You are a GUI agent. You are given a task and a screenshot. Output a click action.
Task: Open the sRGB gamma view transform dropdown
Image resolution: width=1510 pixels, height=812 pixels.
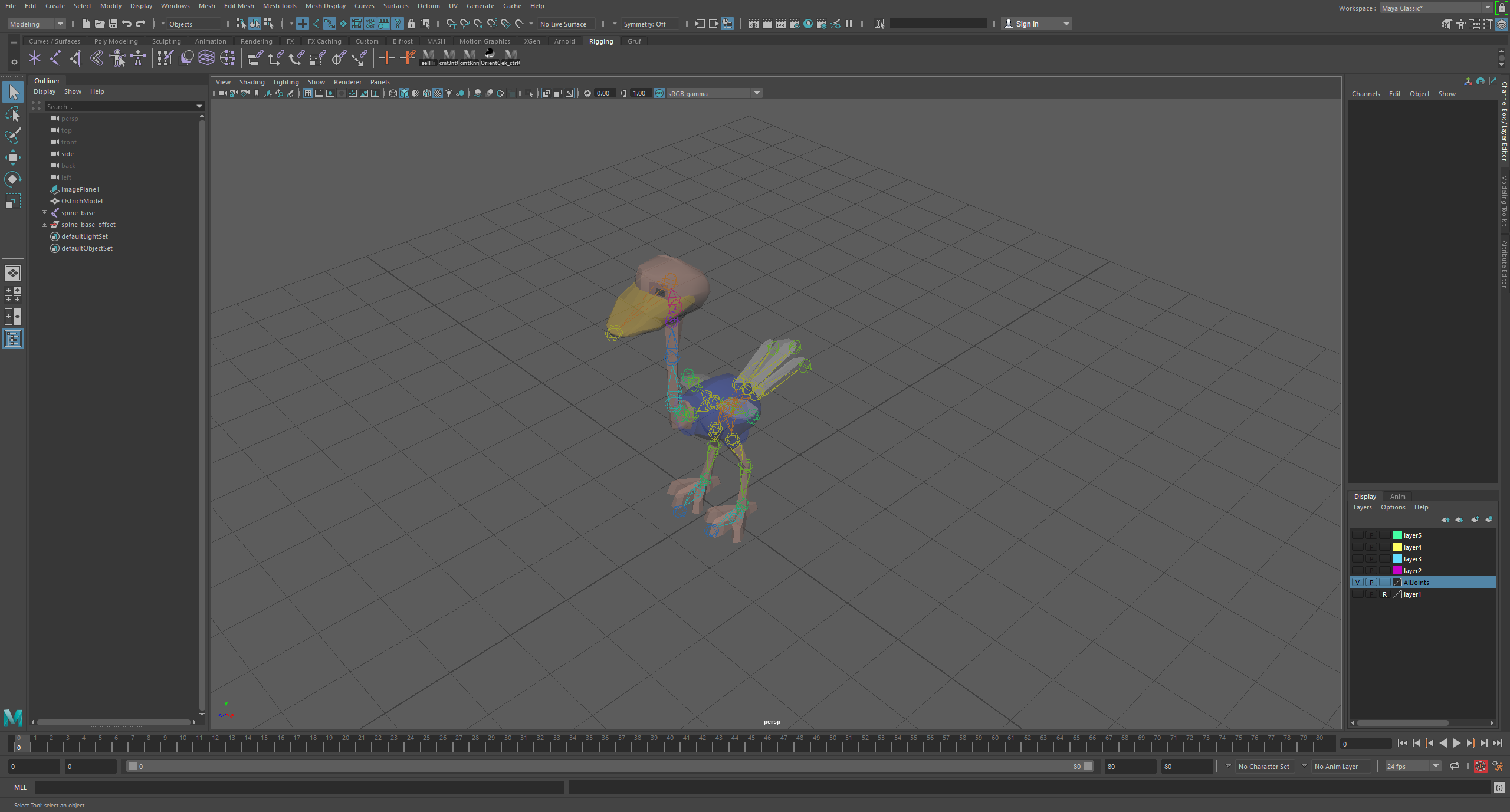coord(757,93)
